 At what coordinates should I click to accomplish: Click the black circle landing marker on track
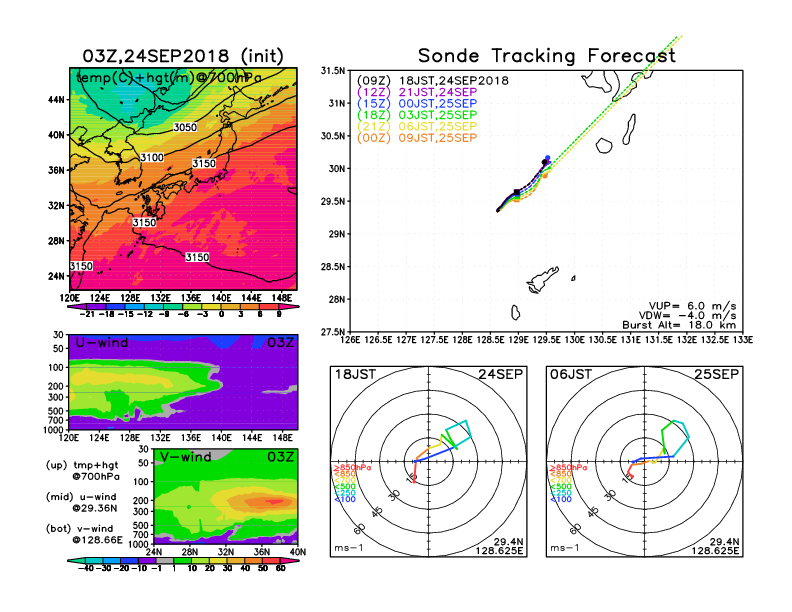point(544,162)
